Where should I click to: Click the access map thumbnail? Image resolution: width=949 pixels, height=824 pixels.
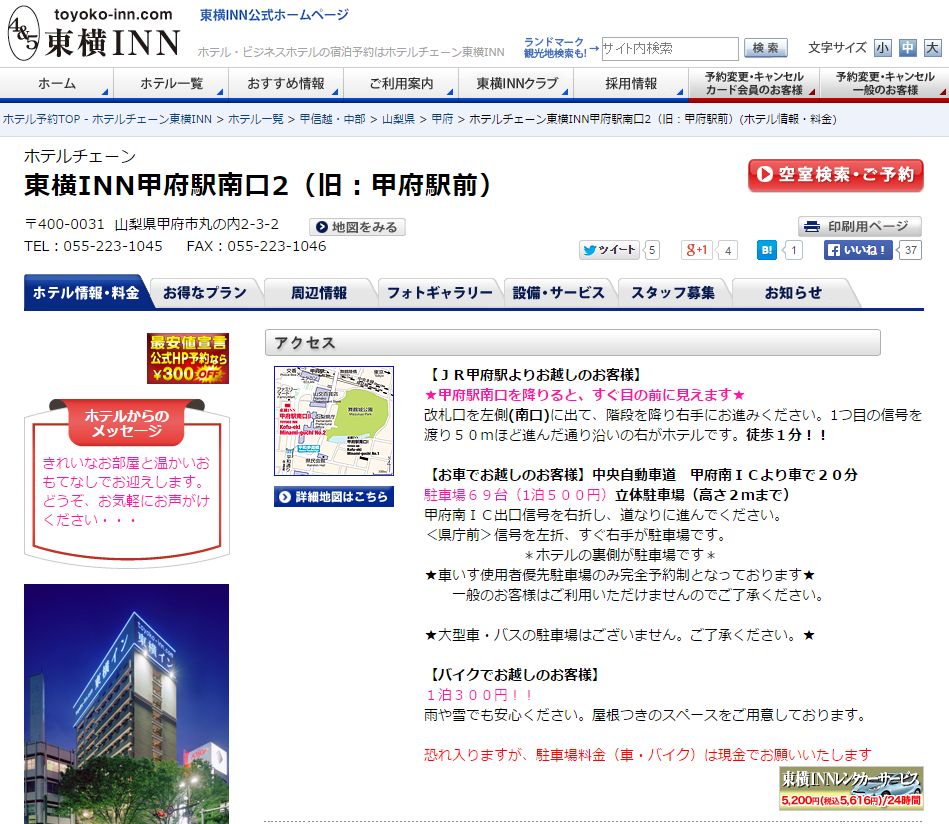[333, 420]
